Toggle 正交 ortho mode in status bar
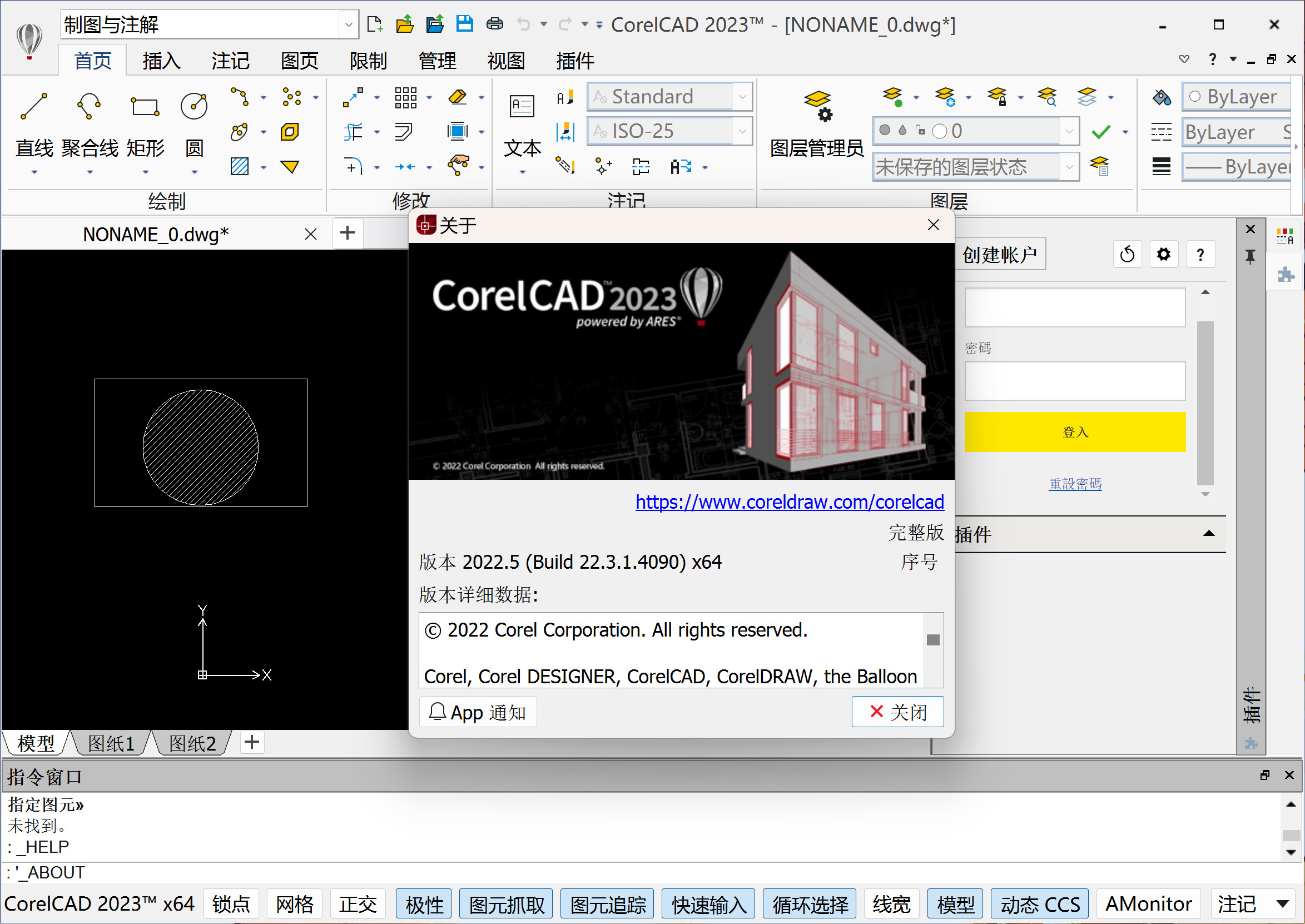This screenshot has width=1305, height=924. tap(358, 903)
